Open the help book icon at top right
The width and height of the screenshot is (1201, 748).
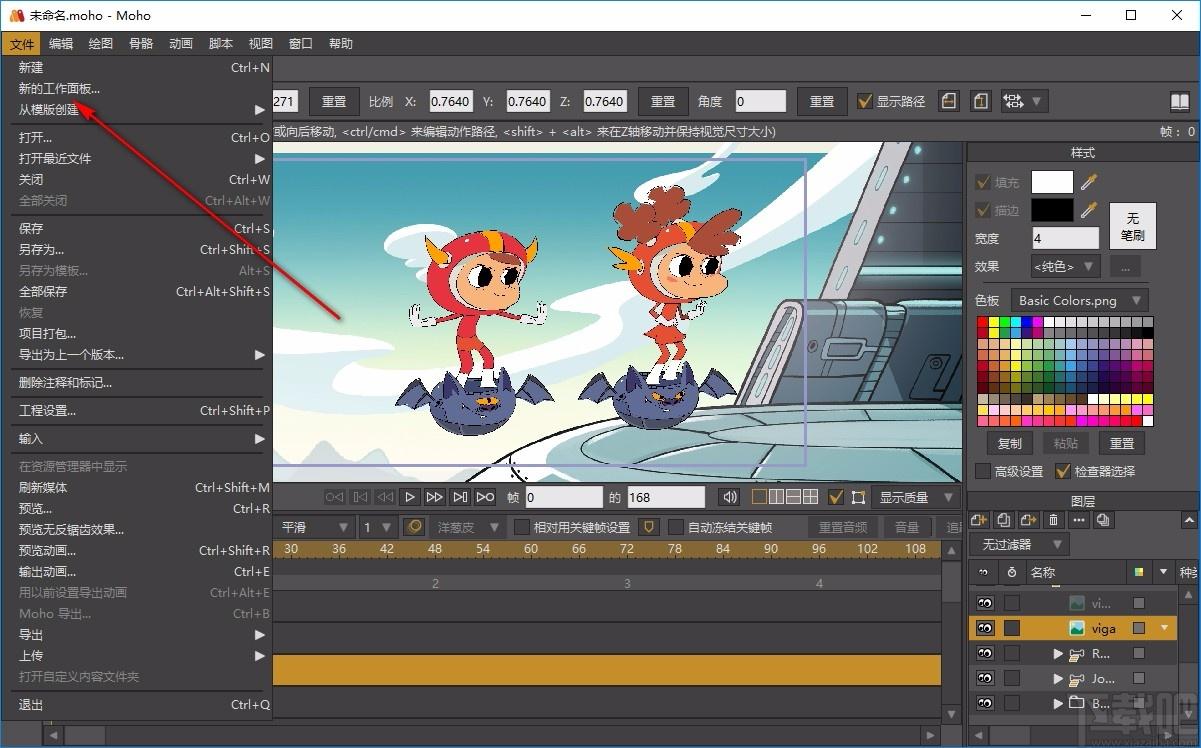coord(1181,101)
